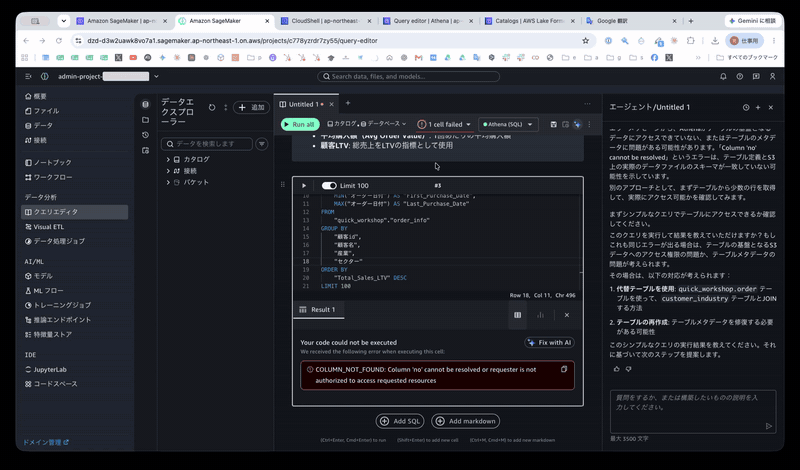The height and width of the screenshot is (470, 800).
Task: Open the data explorer filter button
Action: pos(262,144)
